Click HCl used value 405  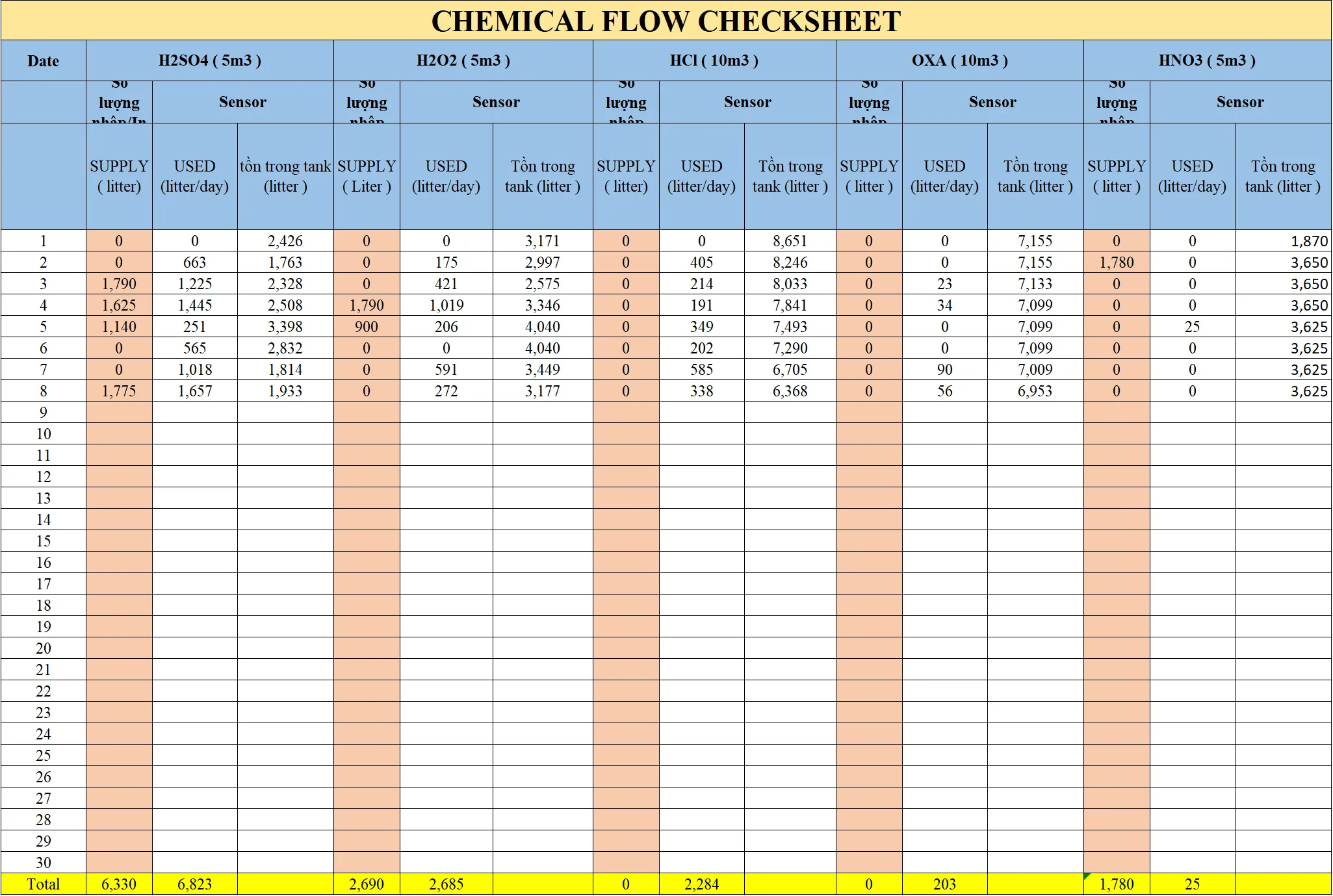(702, 262)
